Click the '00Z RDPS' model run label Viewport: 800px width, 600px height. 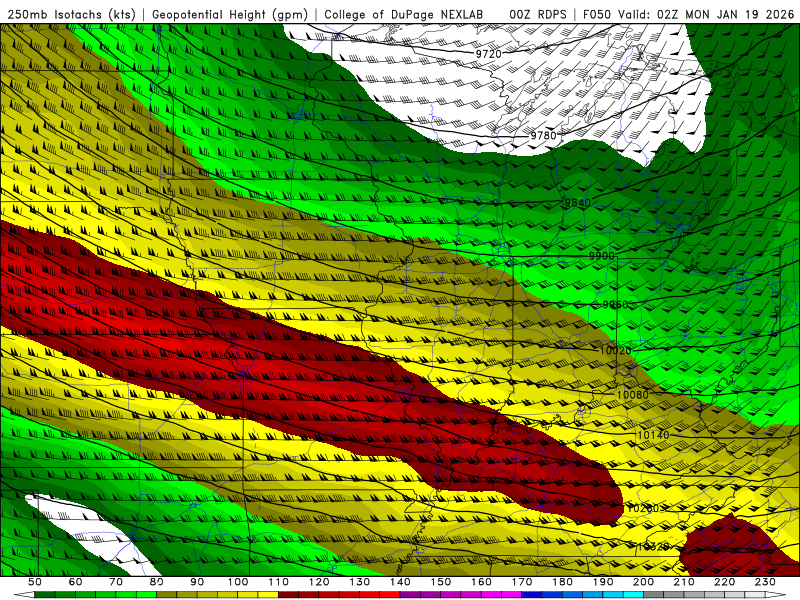coord(537,14)
